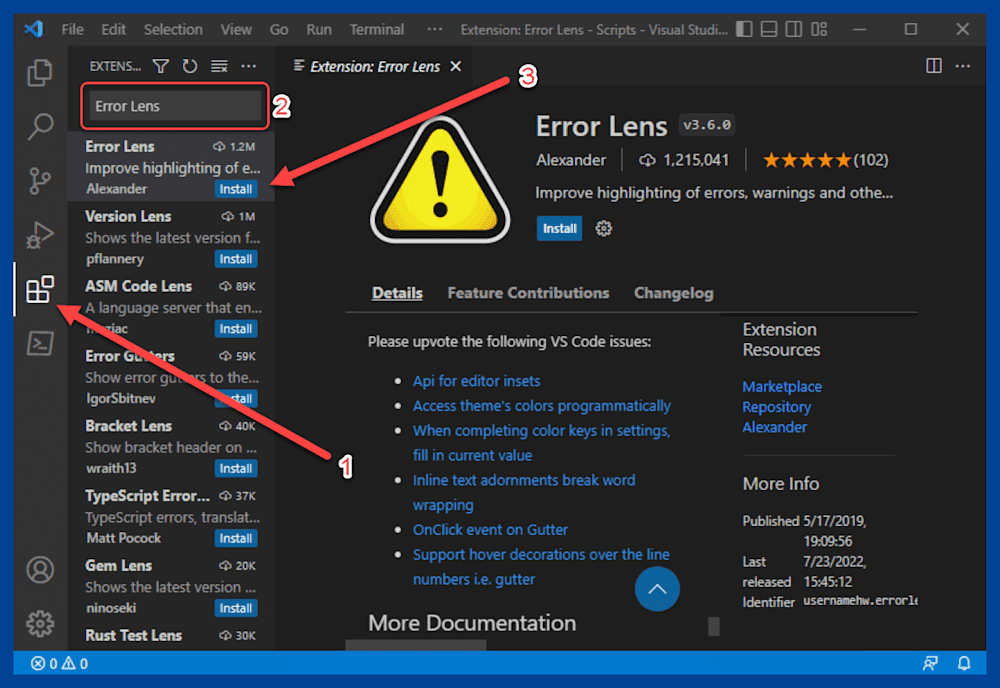Toggle bottom panel layout icon

click(x=769, y=29)
